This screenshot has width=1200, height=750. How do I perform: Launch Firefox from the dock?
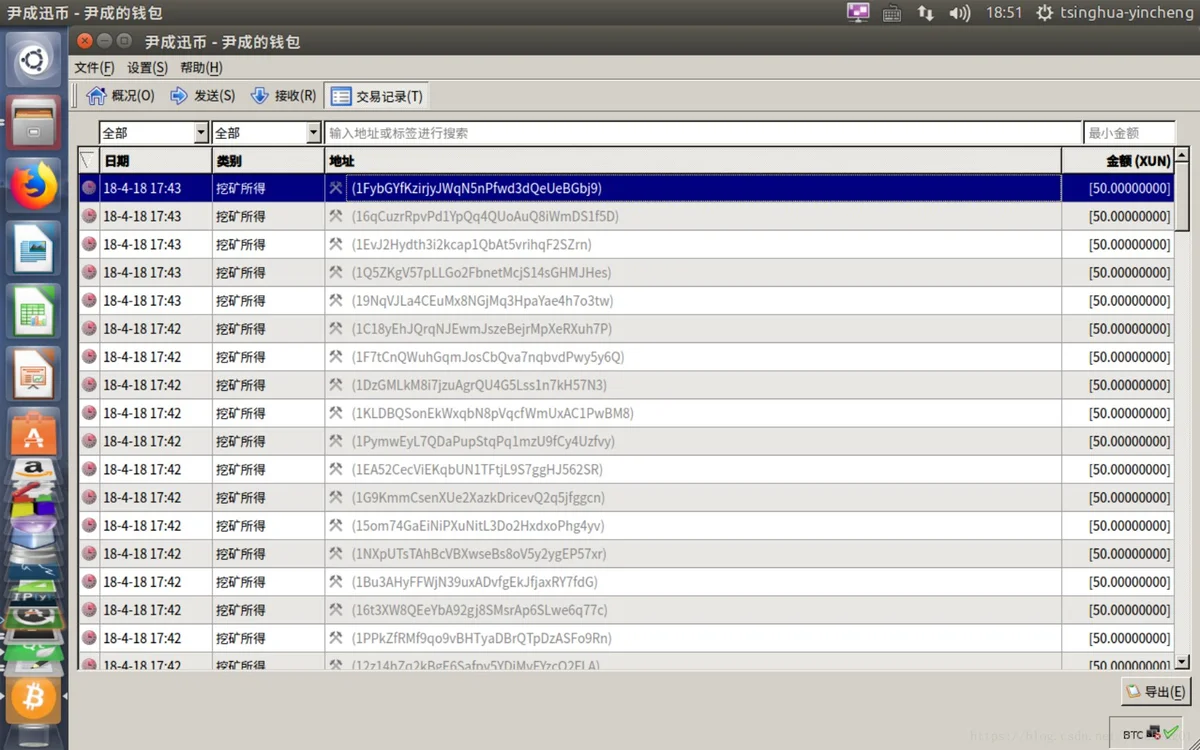click(x=34, y=187)
